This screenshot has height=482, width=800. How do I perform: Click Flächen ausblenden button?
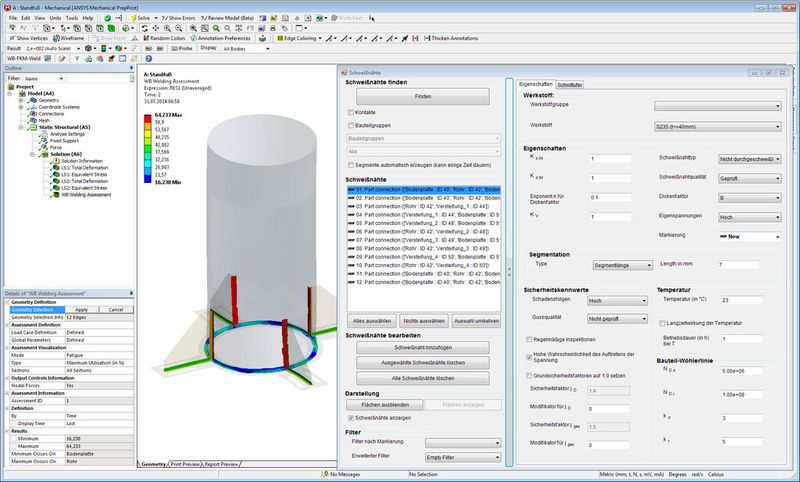(385, 404)
